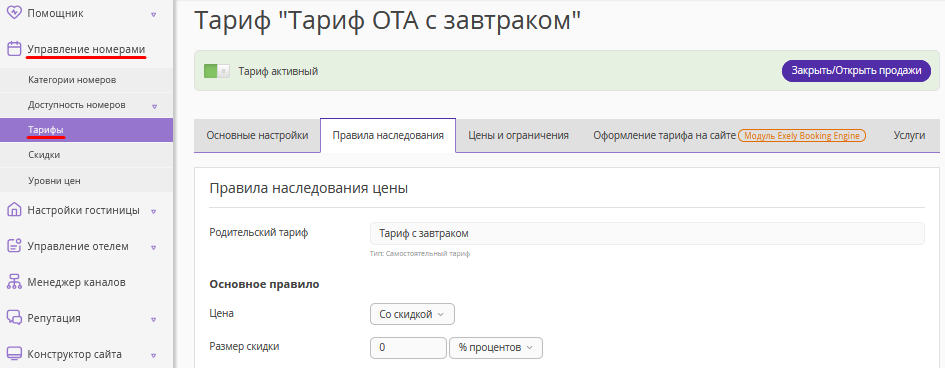Toggle the Тариф активный switch
This screenshot has height=368, width=945.
(216, 71)
